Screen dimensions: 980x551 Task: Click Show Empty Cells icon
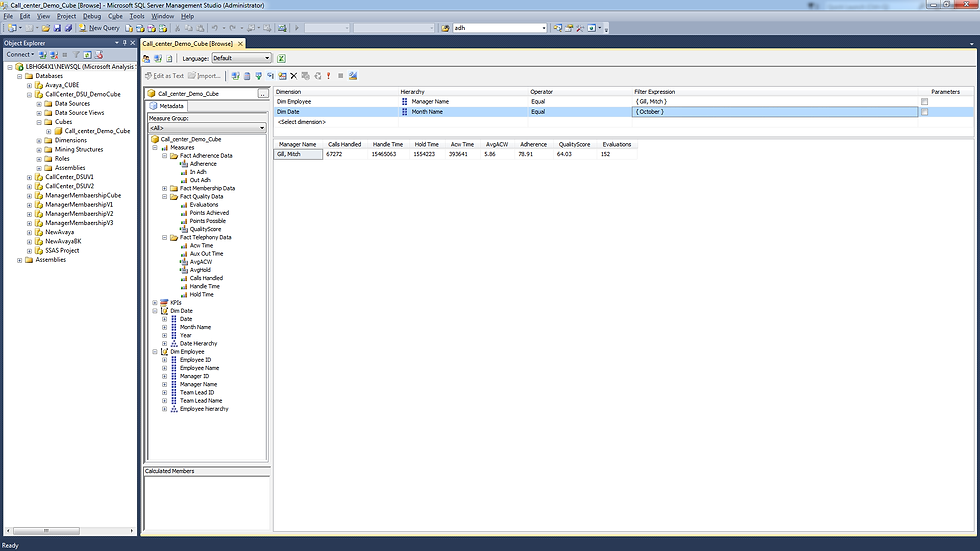259,76
